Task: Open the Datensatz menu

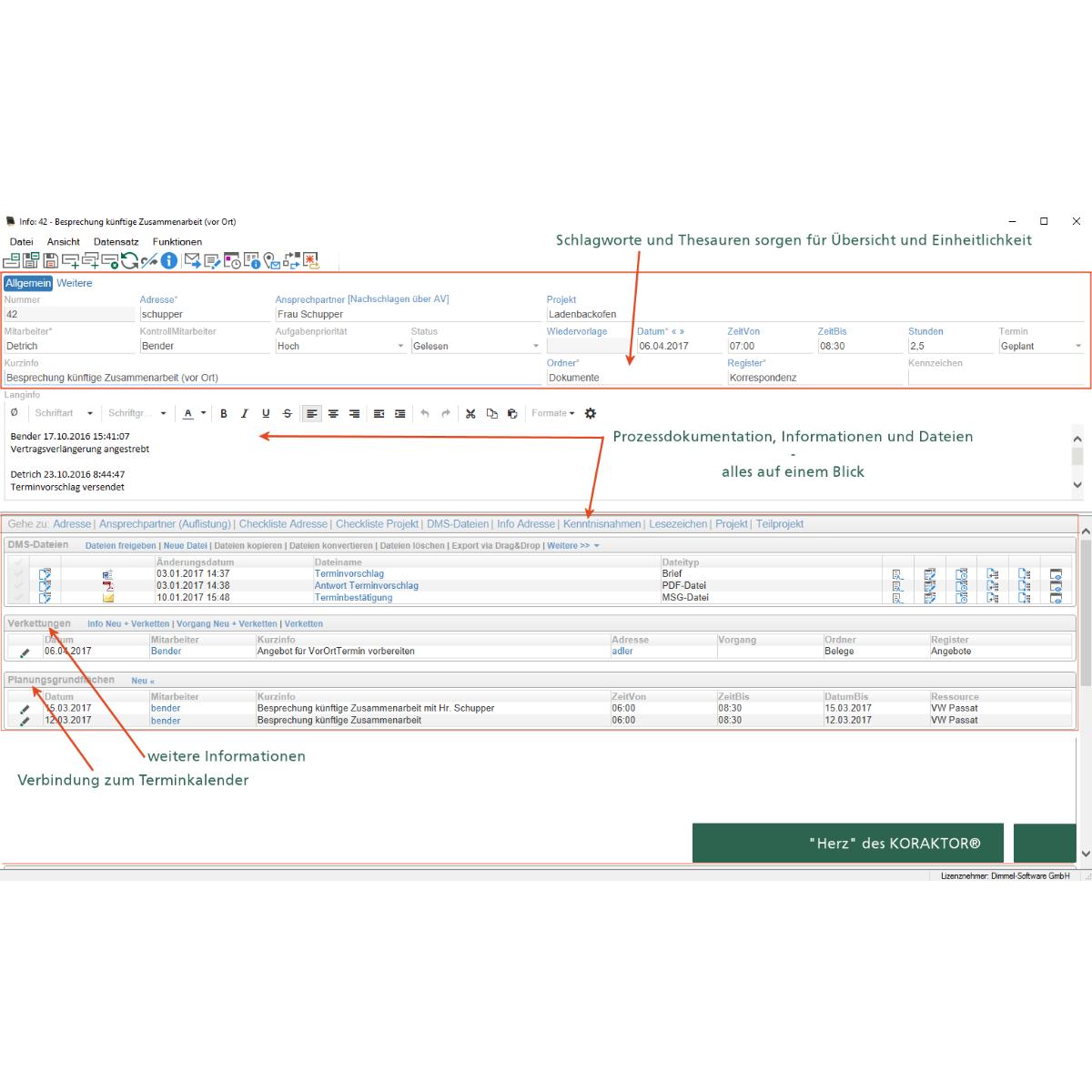Action: click(116, 242)
